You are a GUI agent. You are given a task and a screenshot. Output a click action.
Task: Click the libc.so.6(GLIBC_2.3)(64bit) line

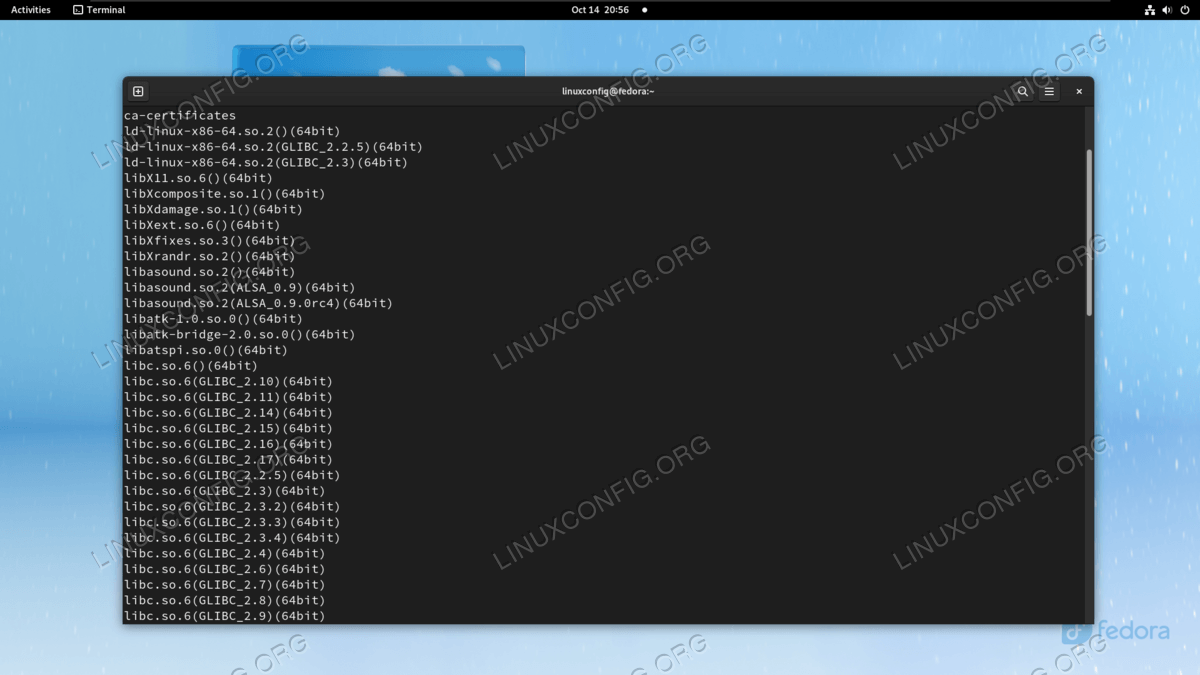tap(225, 491)
